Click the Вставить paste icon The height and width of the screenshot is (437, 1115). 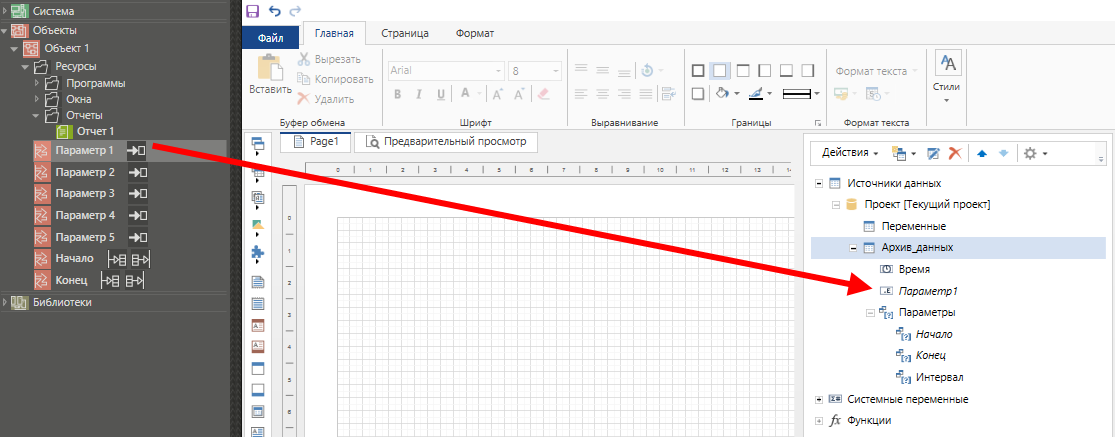tap(266, 70)
